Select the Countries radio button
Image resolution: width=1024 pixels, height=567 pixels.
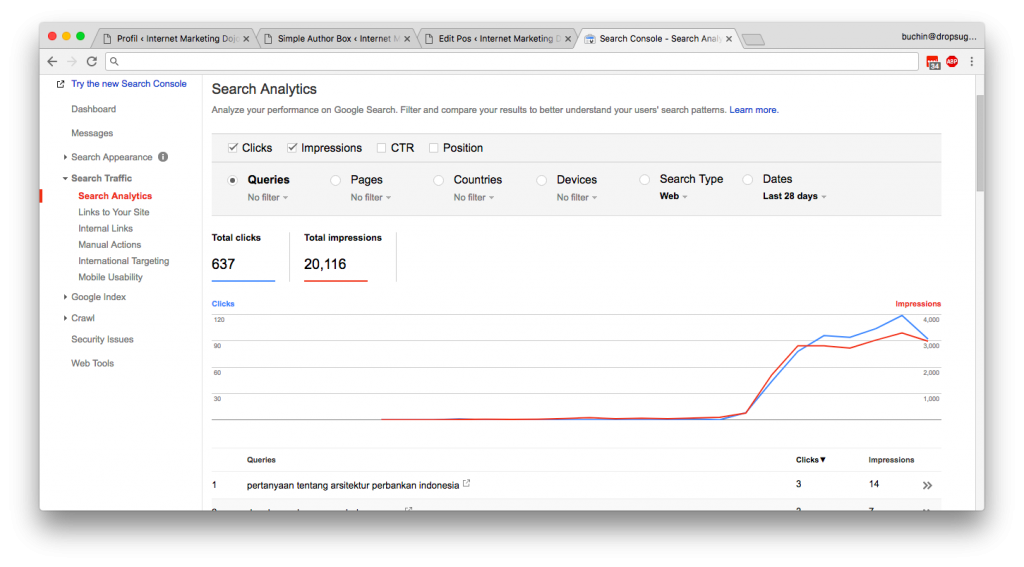[438, 180]
